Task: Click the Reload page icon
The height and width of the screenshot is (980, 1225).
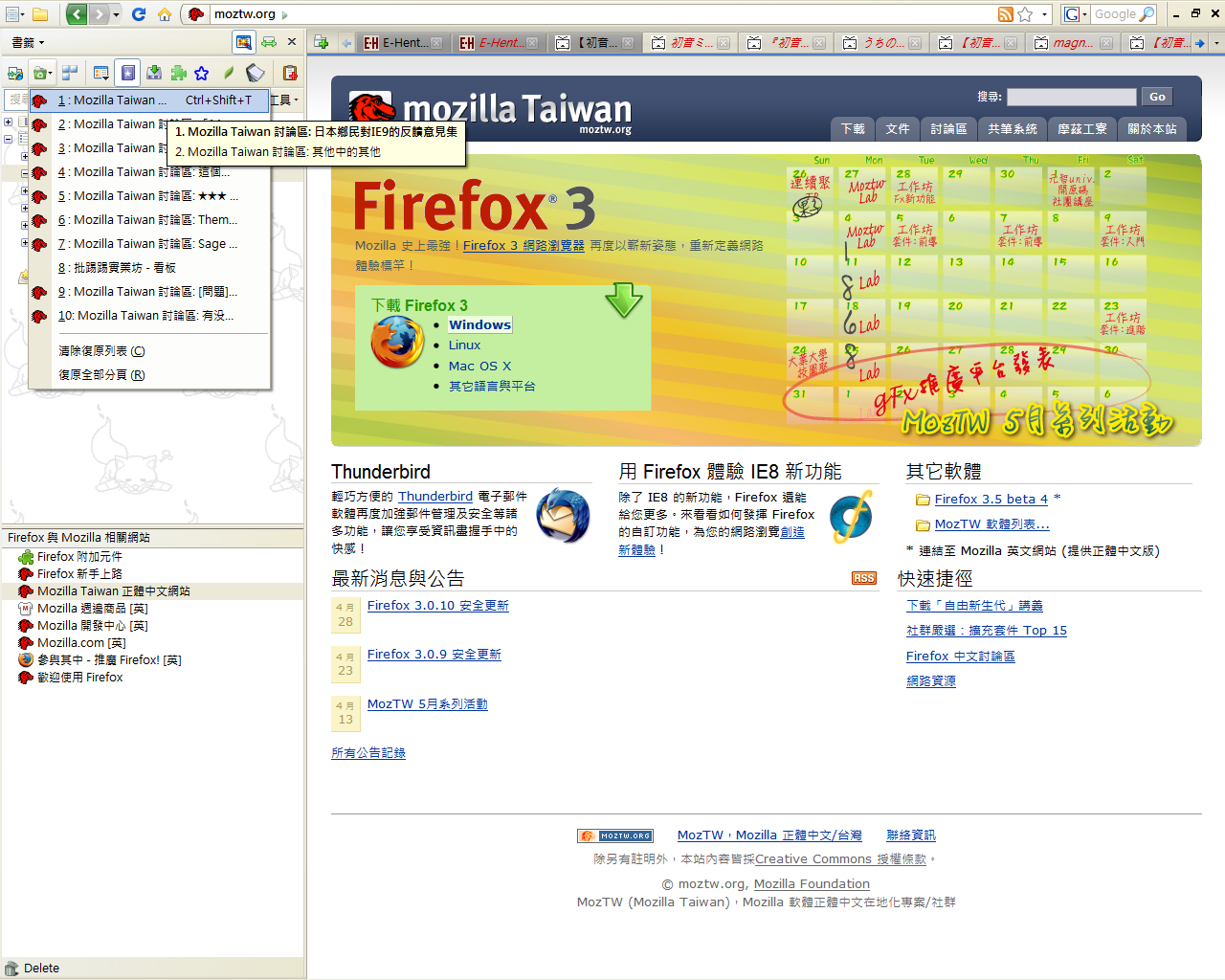Action: 139,14
